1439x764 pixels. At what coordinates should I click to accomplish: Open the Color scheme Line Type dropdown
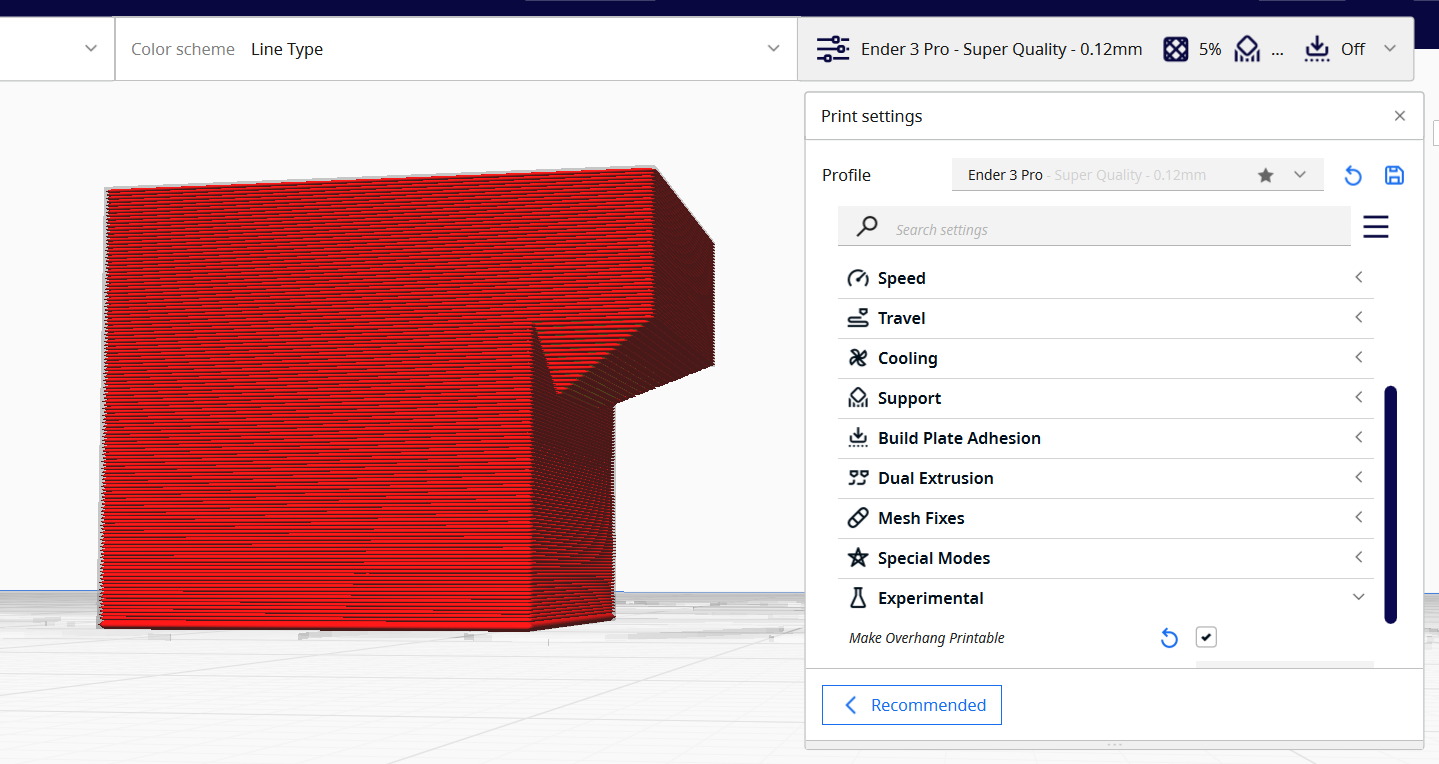(456, 49)
